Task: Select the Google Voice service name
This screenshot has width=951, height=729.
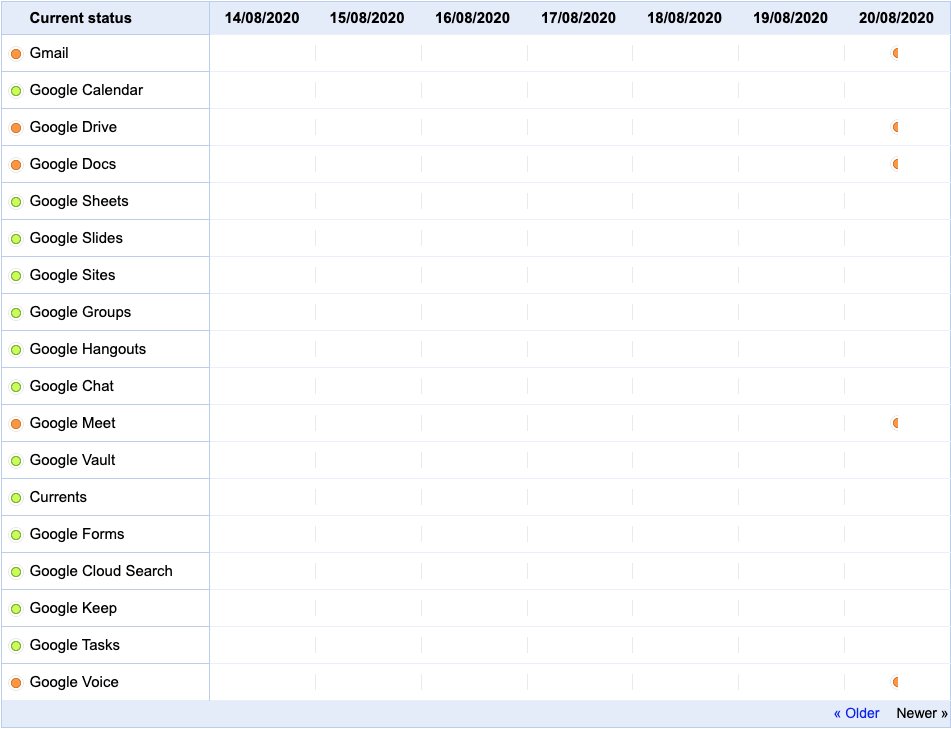Action: click(74, 682)
